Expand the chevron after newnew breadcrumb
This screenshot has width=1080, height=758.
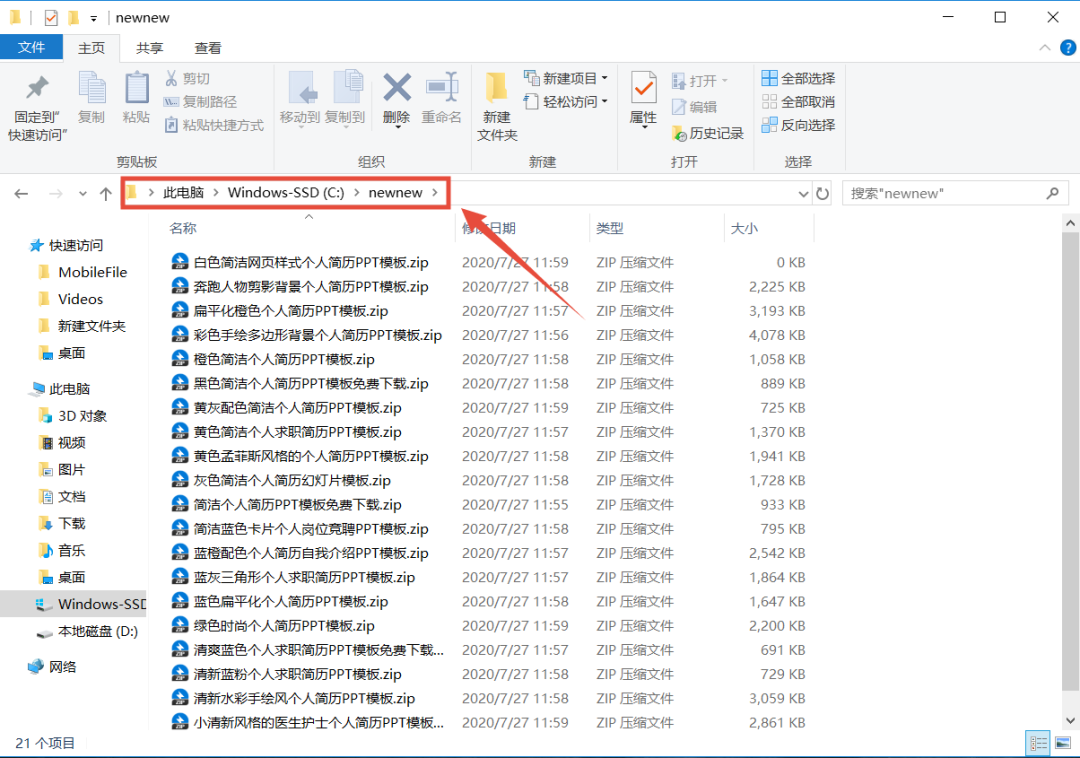click(435, 193)
